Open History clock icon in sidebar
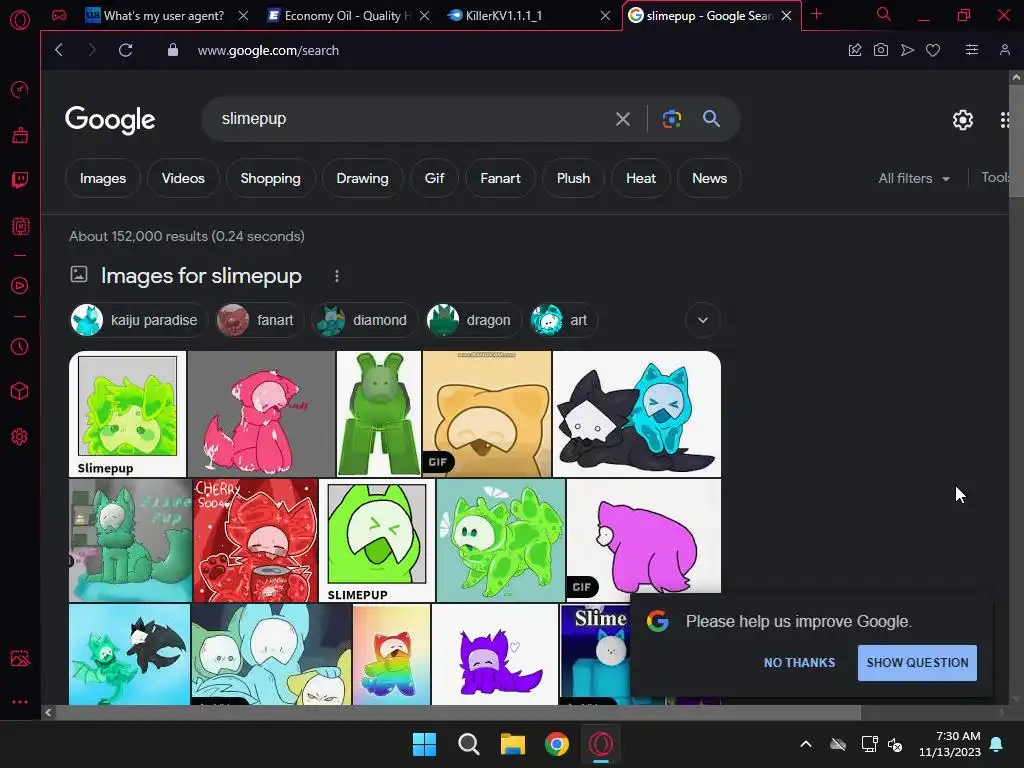Image resolution: width=1024 pixels, height=768 pixels. click(20, 346)
